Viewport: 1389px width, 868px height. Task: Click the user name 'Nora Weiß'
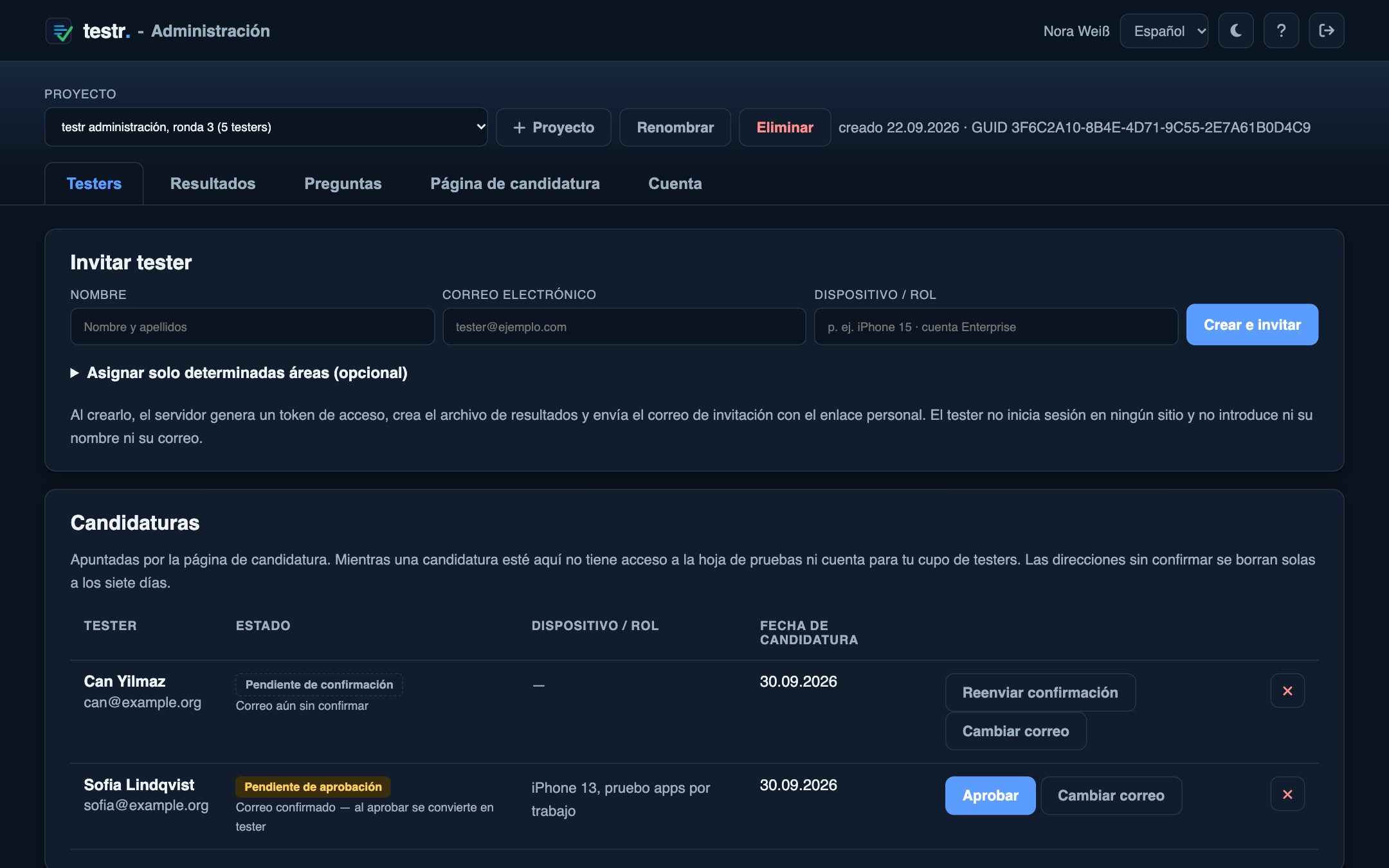[1076, 31]
